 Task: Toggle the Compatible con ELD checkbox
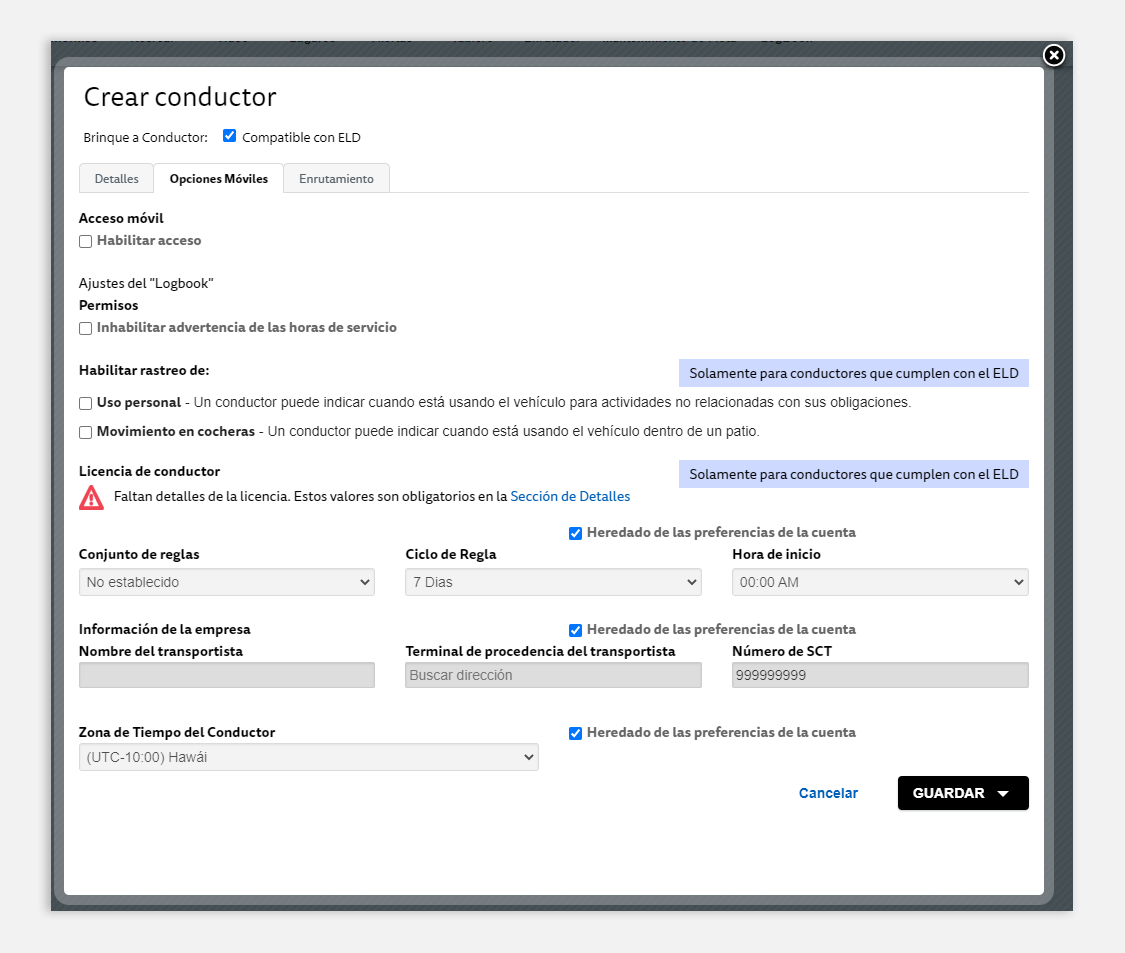tap(230, 136)
